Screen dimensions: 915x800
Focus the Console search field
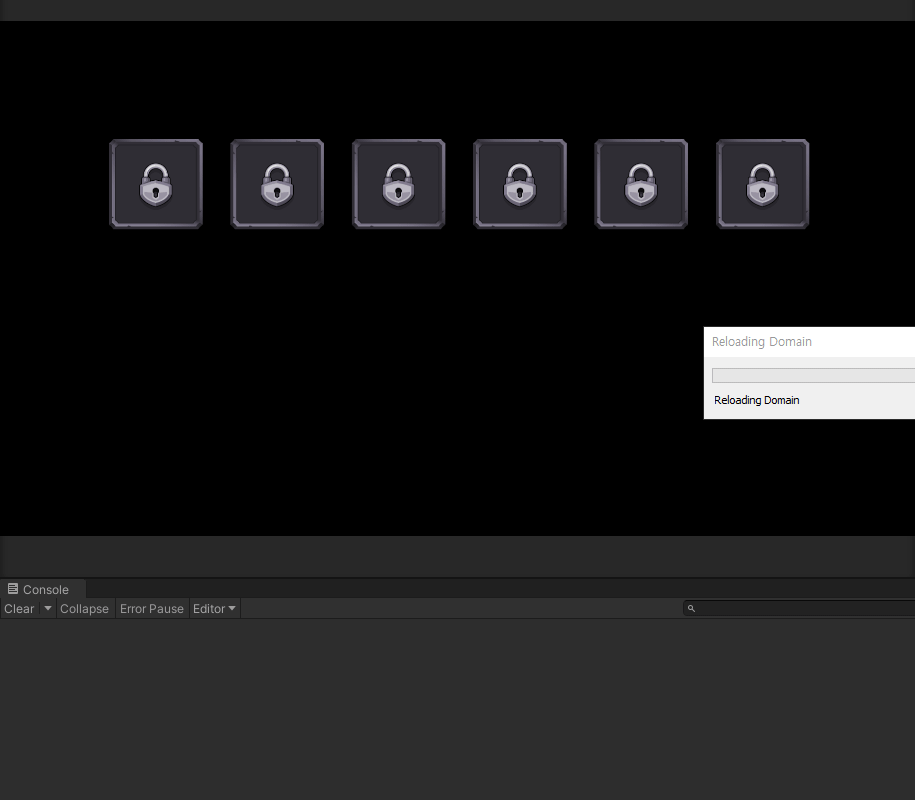pos(799,609)
